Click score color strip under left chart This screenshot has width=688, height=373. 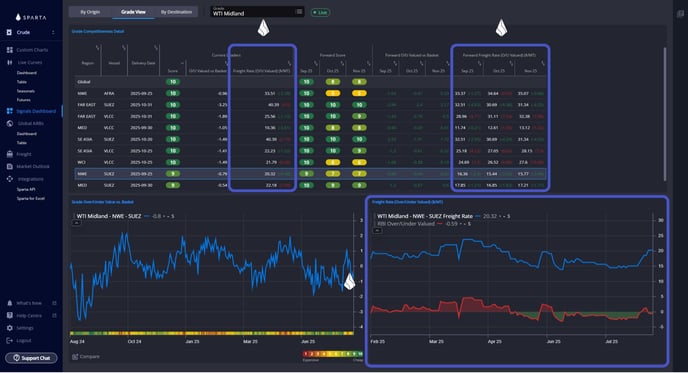point(211,334)
